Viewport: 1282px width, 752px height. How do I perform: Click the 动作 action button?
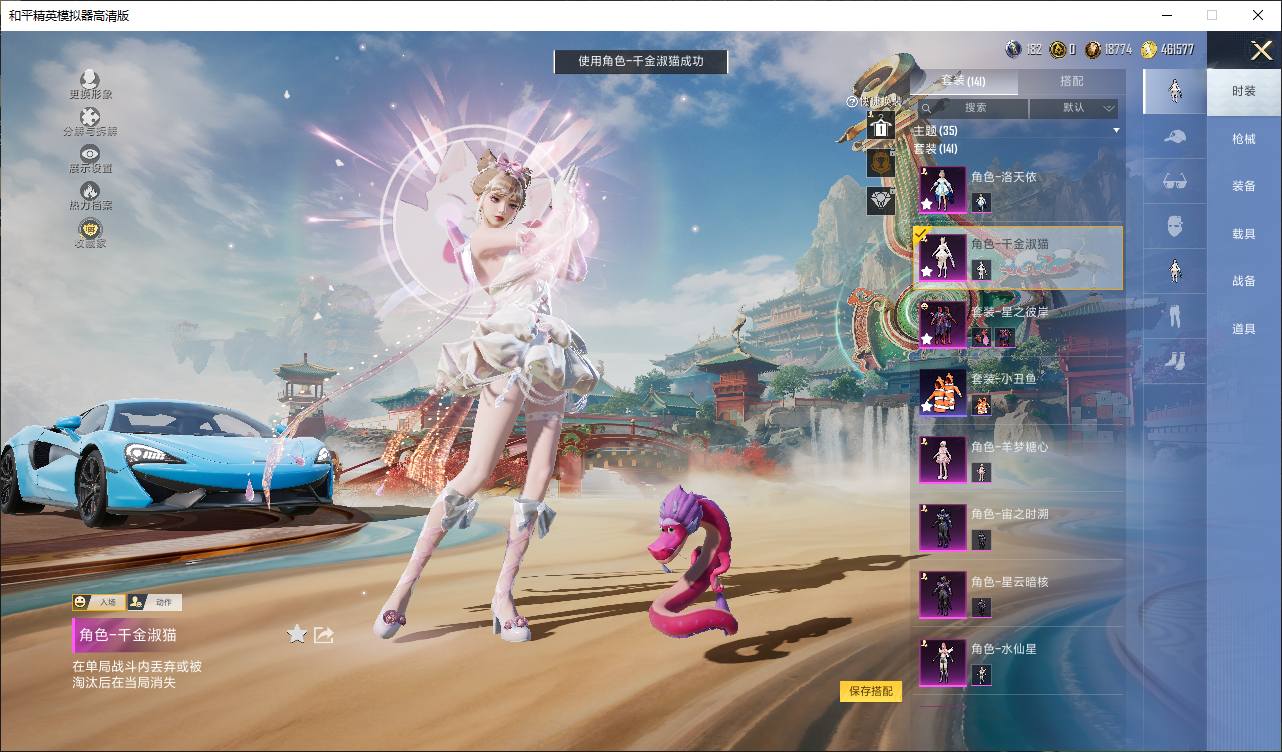(x=154, y=603)
